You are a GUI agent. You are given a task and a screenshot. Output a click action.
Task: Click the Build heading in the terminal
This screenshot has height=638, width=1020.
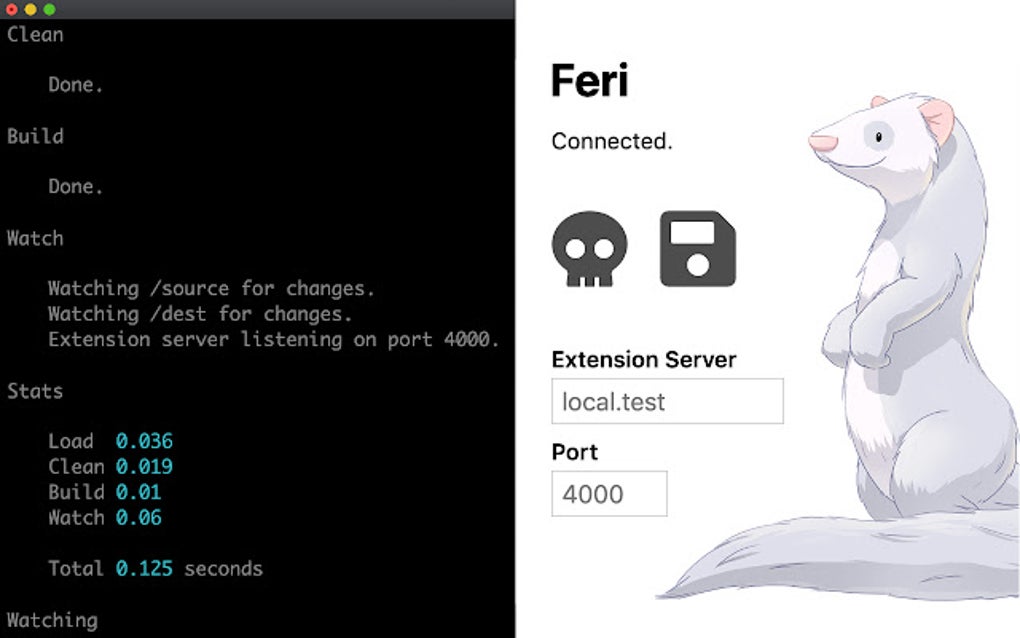point(35,136)
